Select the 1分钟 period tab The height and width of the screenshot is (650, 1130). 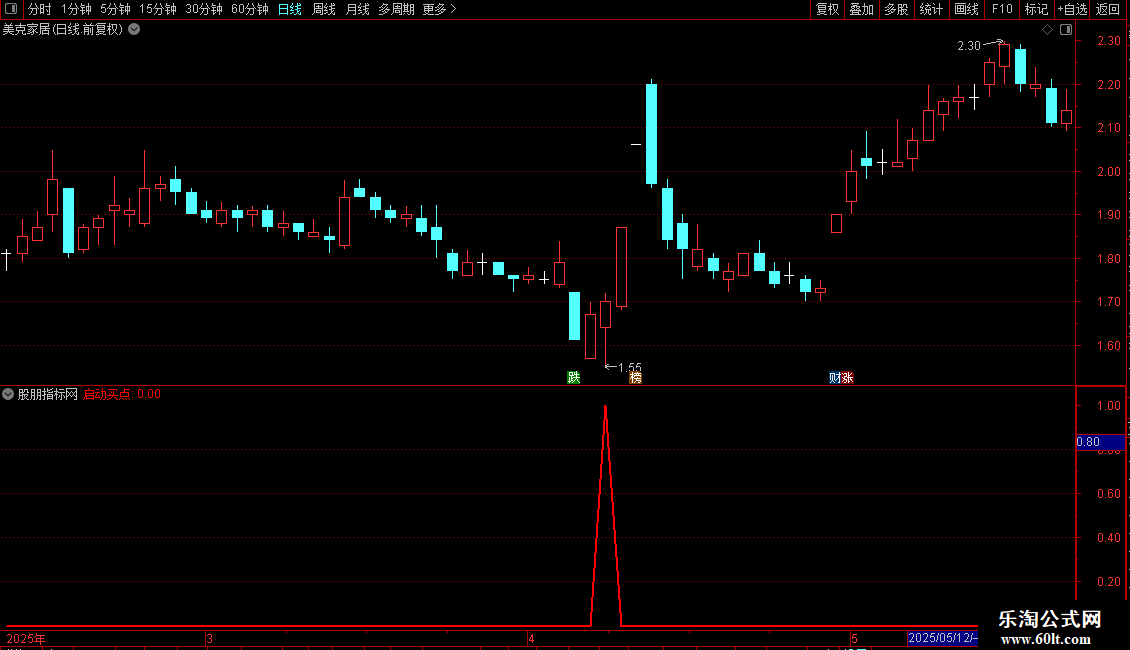pos(76,9)
